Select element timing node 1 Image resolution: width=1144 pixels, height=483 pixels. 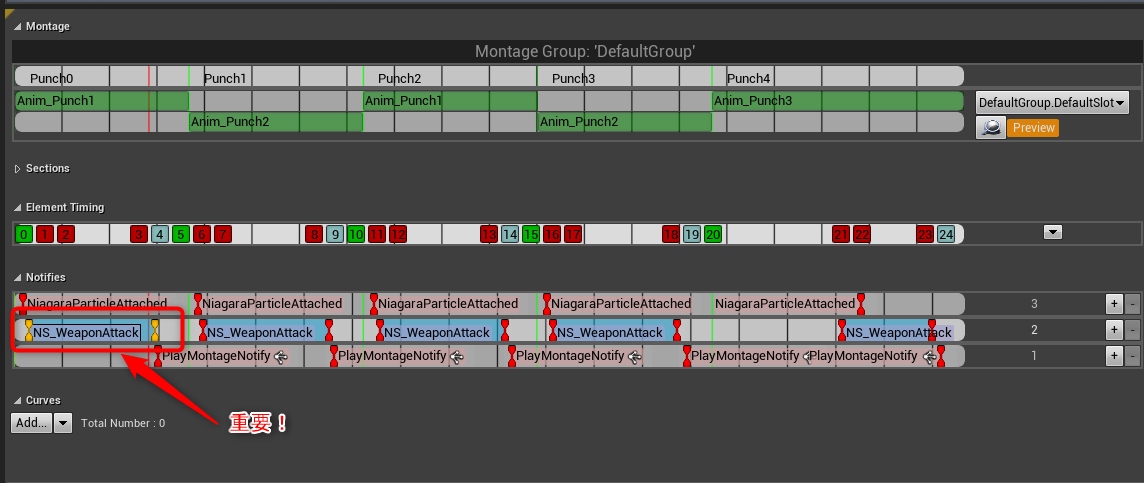[45, 234]
